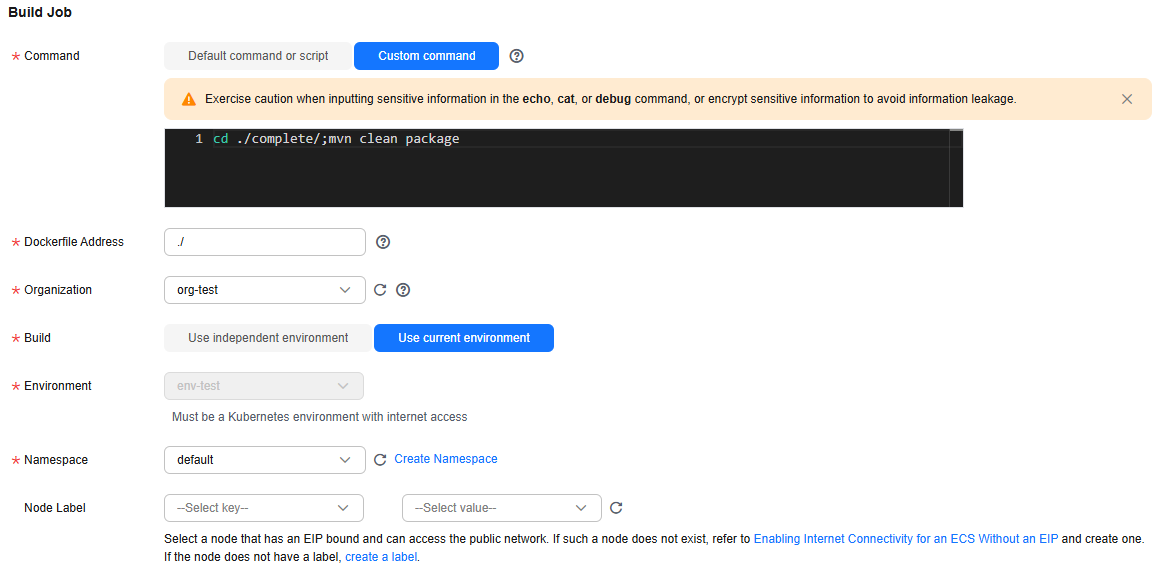
Task: Click the orange warning triangle icon
Action: pyautogui.click(x=189, y=99)
